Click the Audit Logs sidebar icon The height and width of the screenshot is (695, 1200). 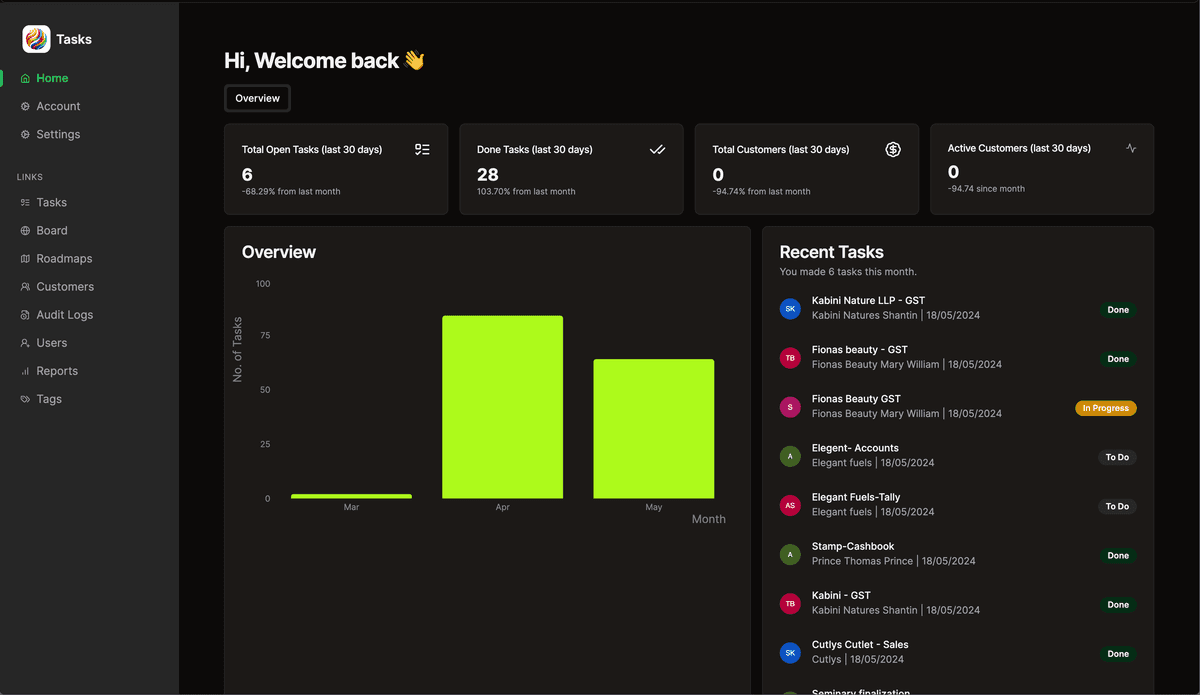(x=26, y=315)
